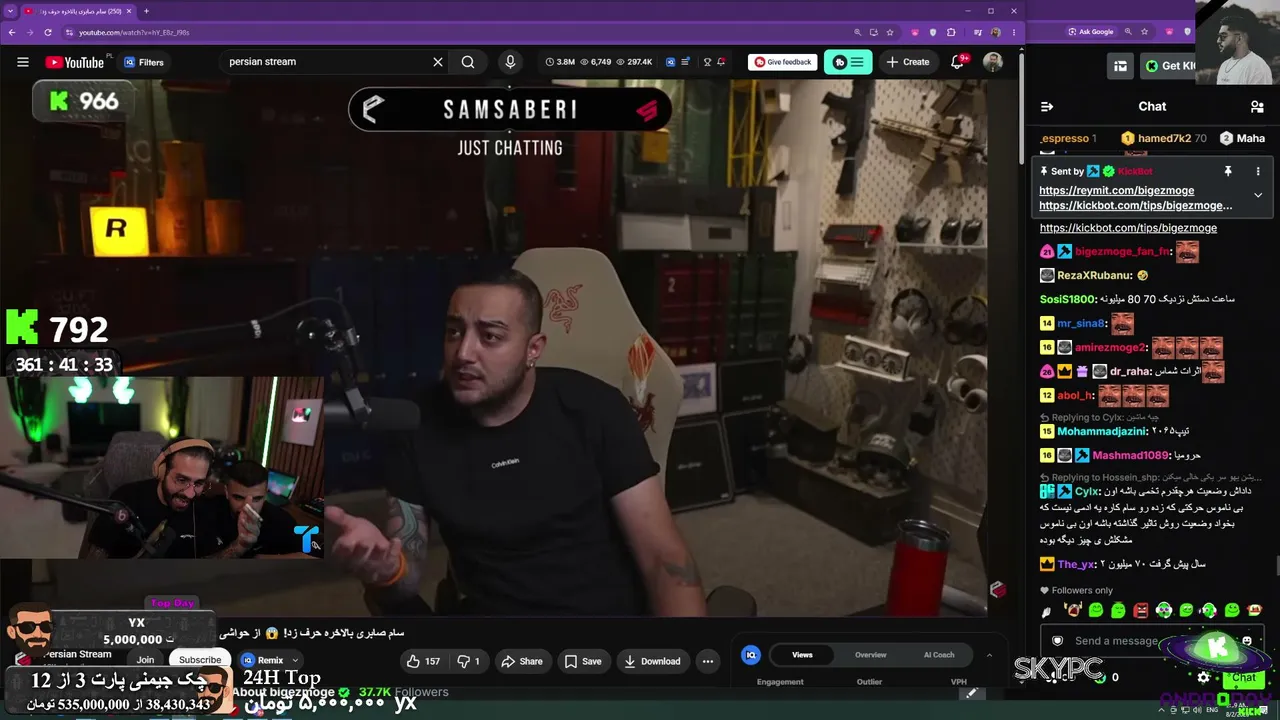Viewport: 1280px width, 720px height.
Task: Switch to the vidIQ Overview tab
Action: [870, 655]
